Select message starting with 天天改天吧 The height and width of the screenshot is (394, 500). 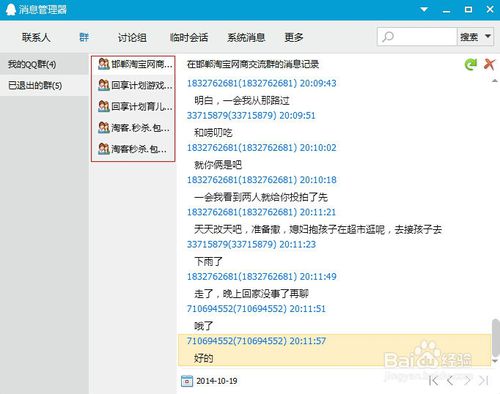[318, 229]
